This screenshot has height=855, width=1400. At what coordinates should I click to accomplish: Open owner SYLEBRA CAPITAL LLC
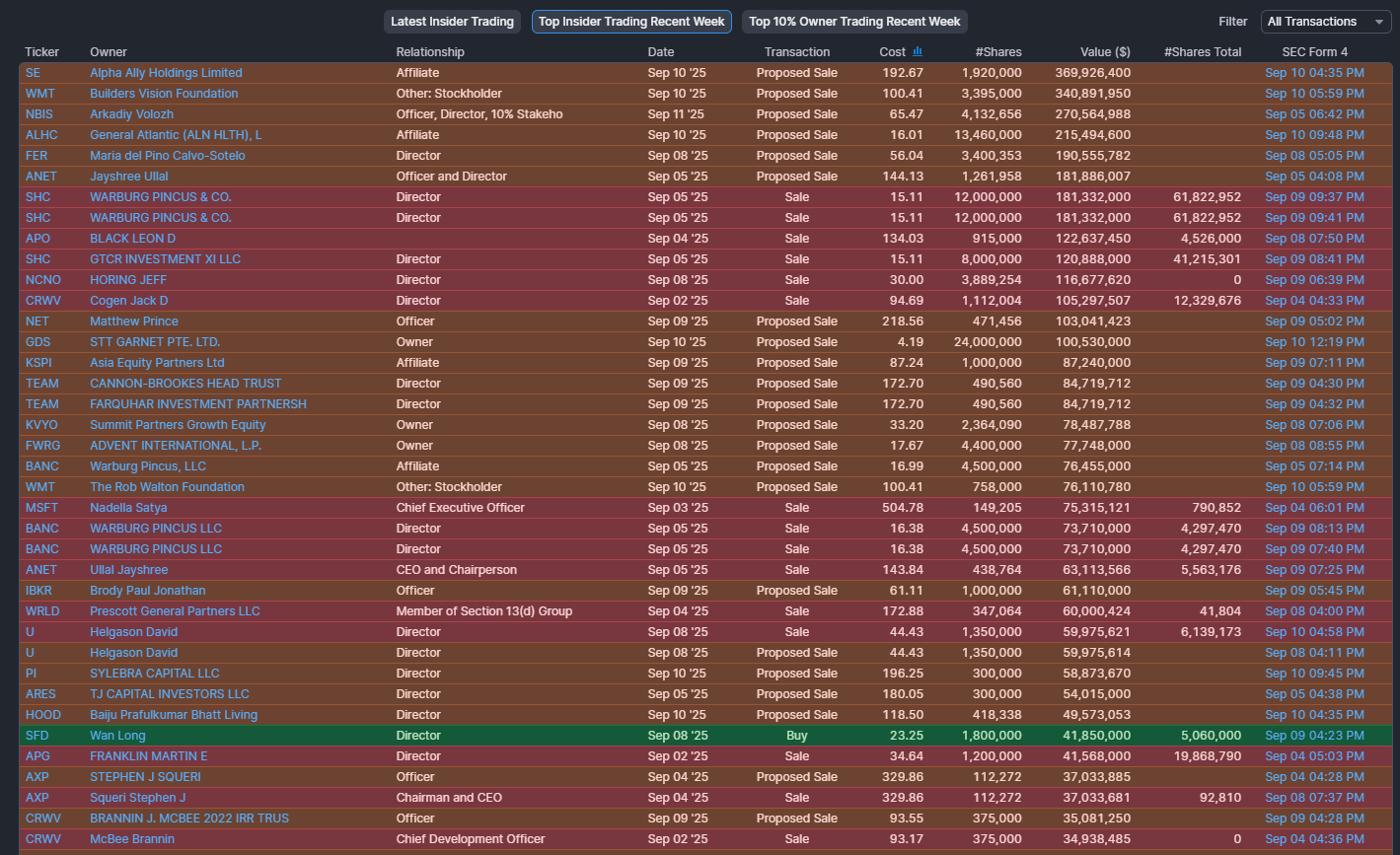[155, 674]
